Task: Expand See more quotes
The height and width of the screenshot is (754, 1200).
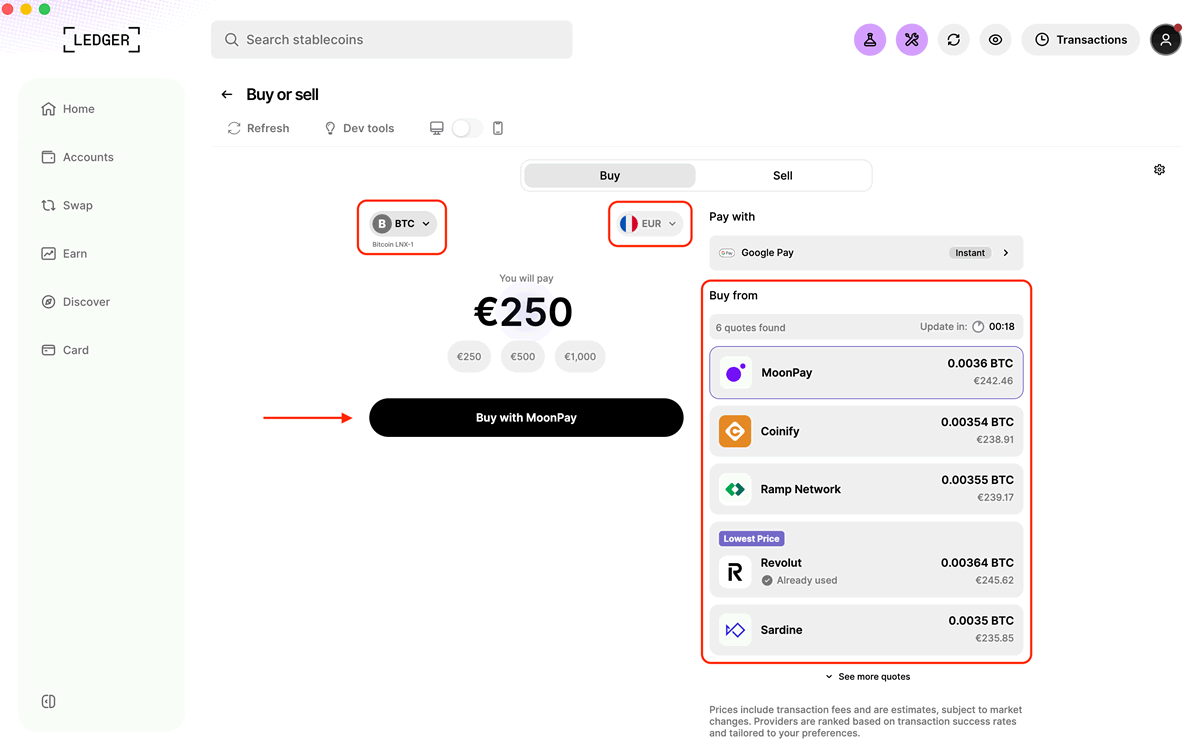Action: tap(867, 677)
